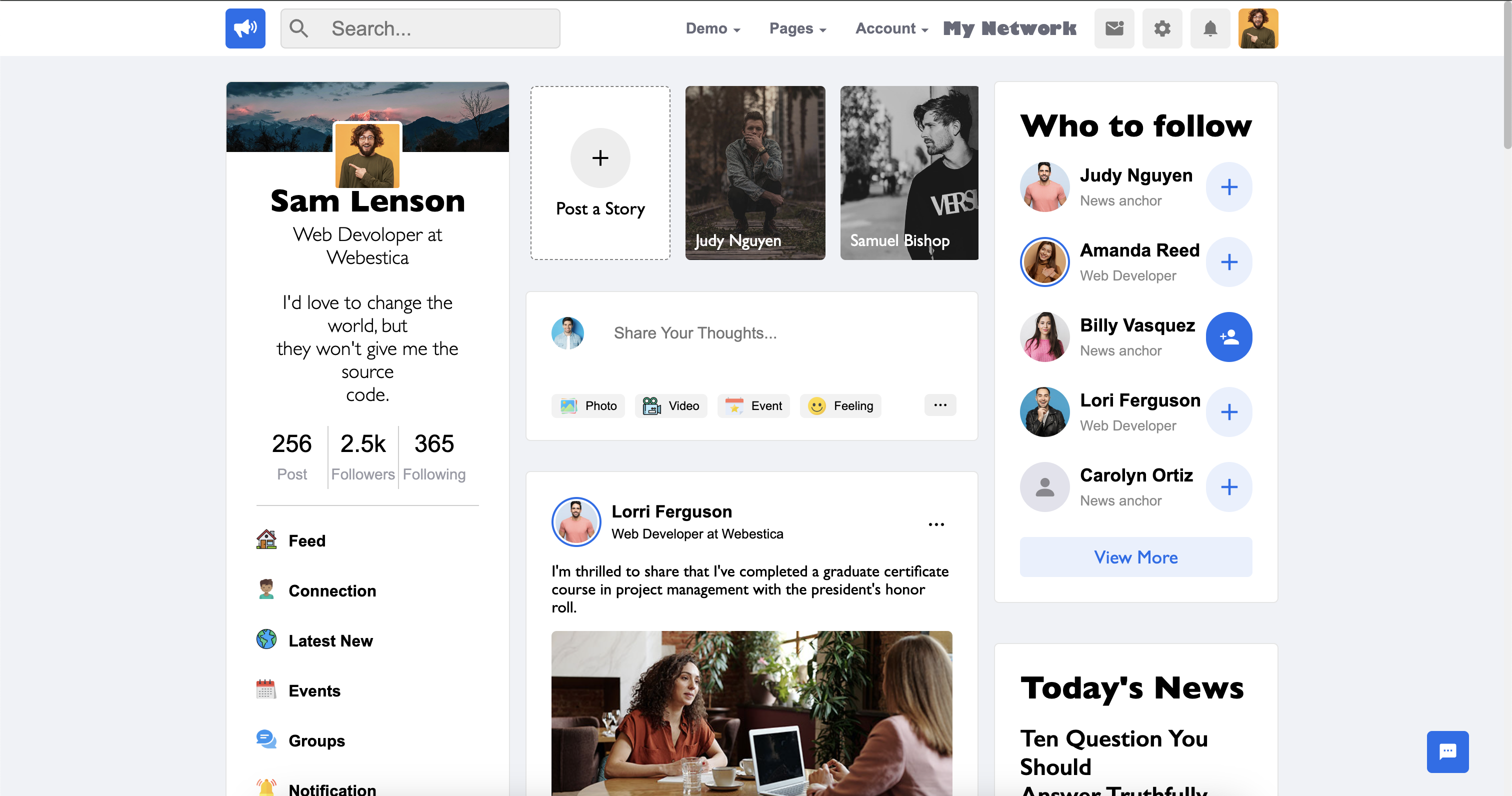Click the Event button
This screenshot has width=1512, height=796.
tap(753, 405)
